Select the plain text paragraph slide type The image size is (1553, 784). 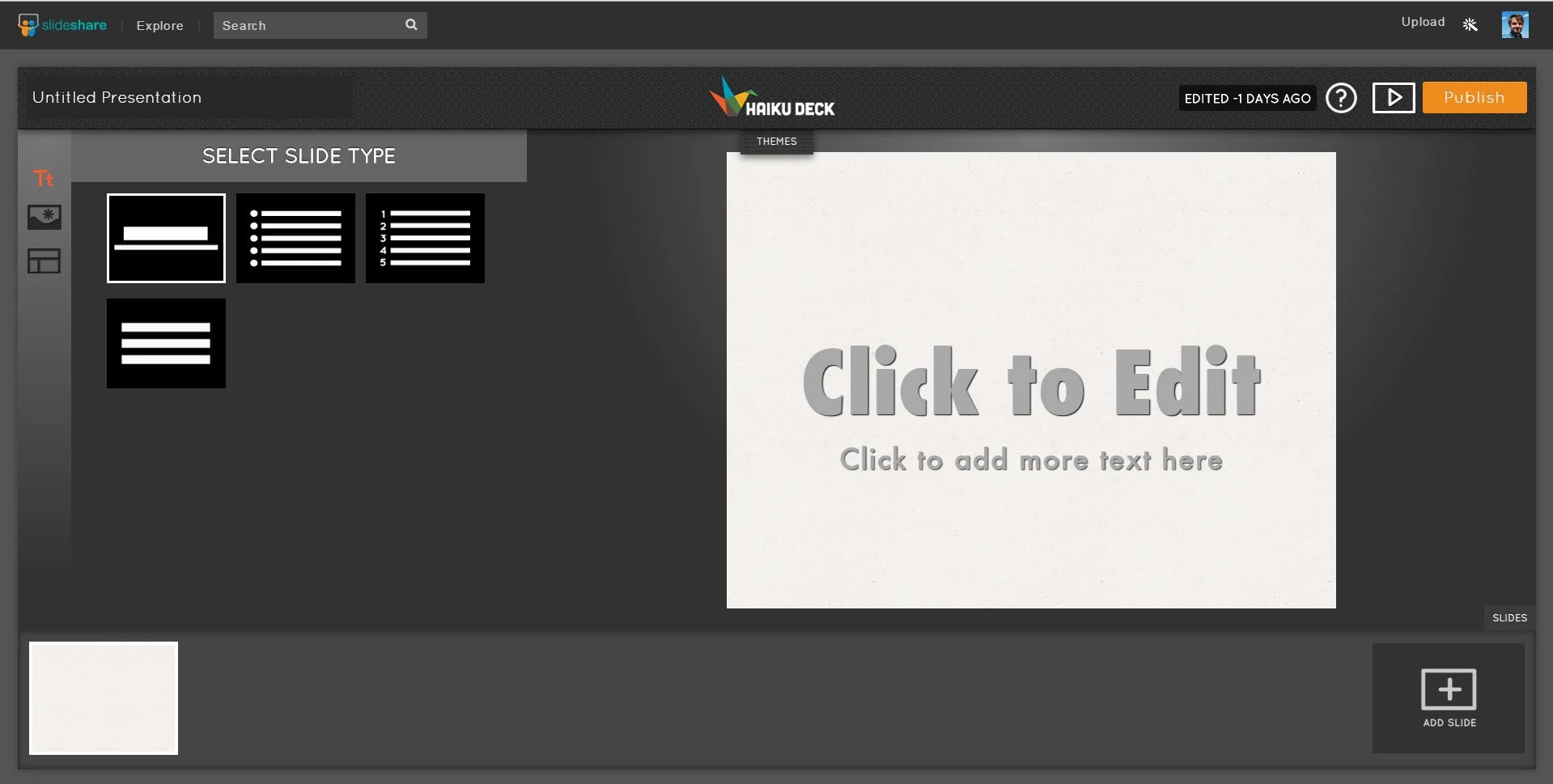tap(165, 343)
